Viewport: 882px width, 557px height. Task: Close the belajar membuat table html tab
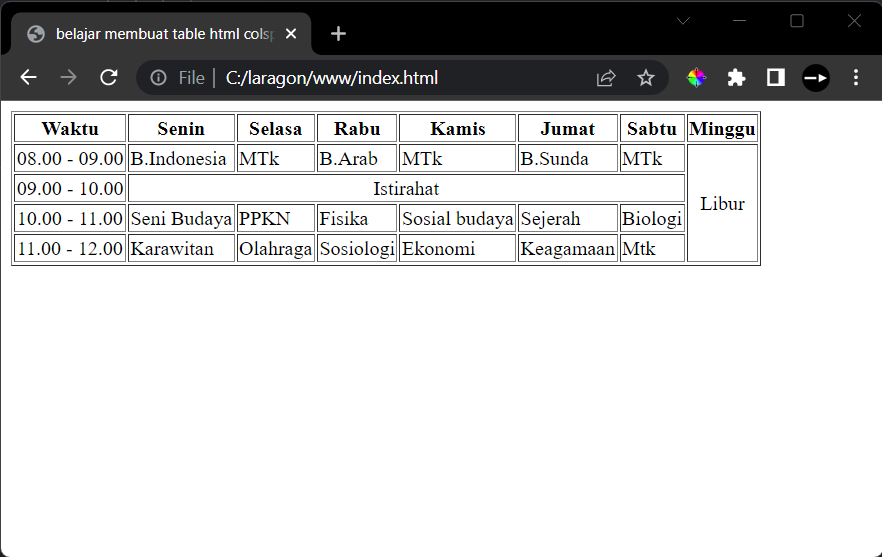click(x=291, y=34)
